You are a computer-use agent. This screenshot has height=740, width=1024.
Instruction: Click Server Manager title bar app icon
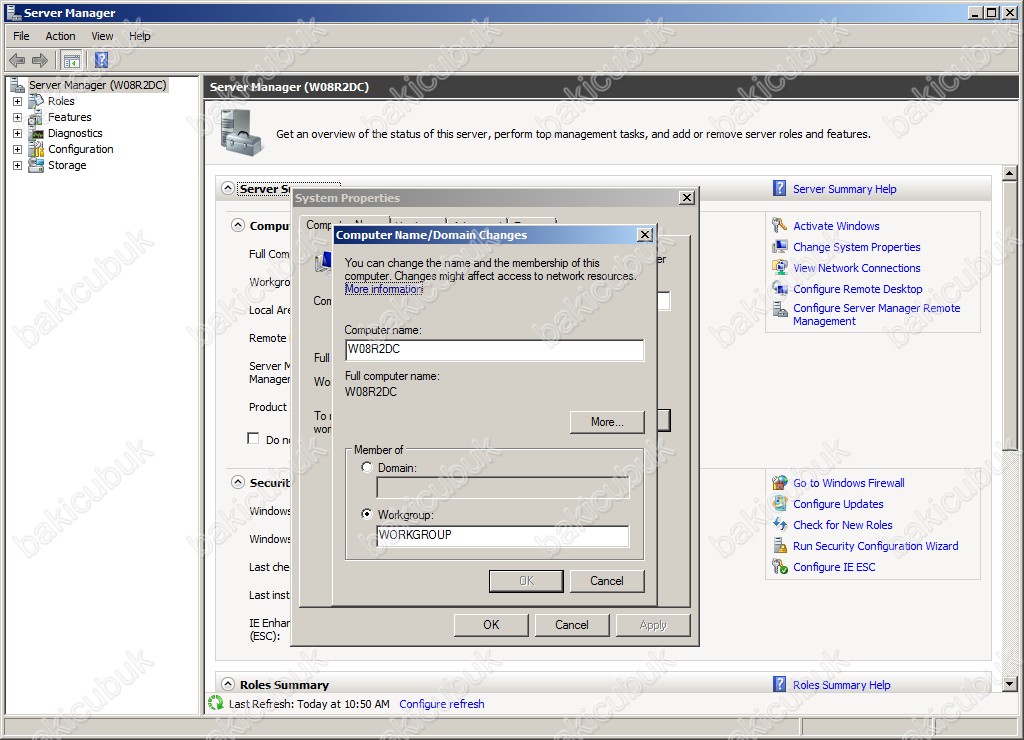pyautogui.click(x=13, y=12)
